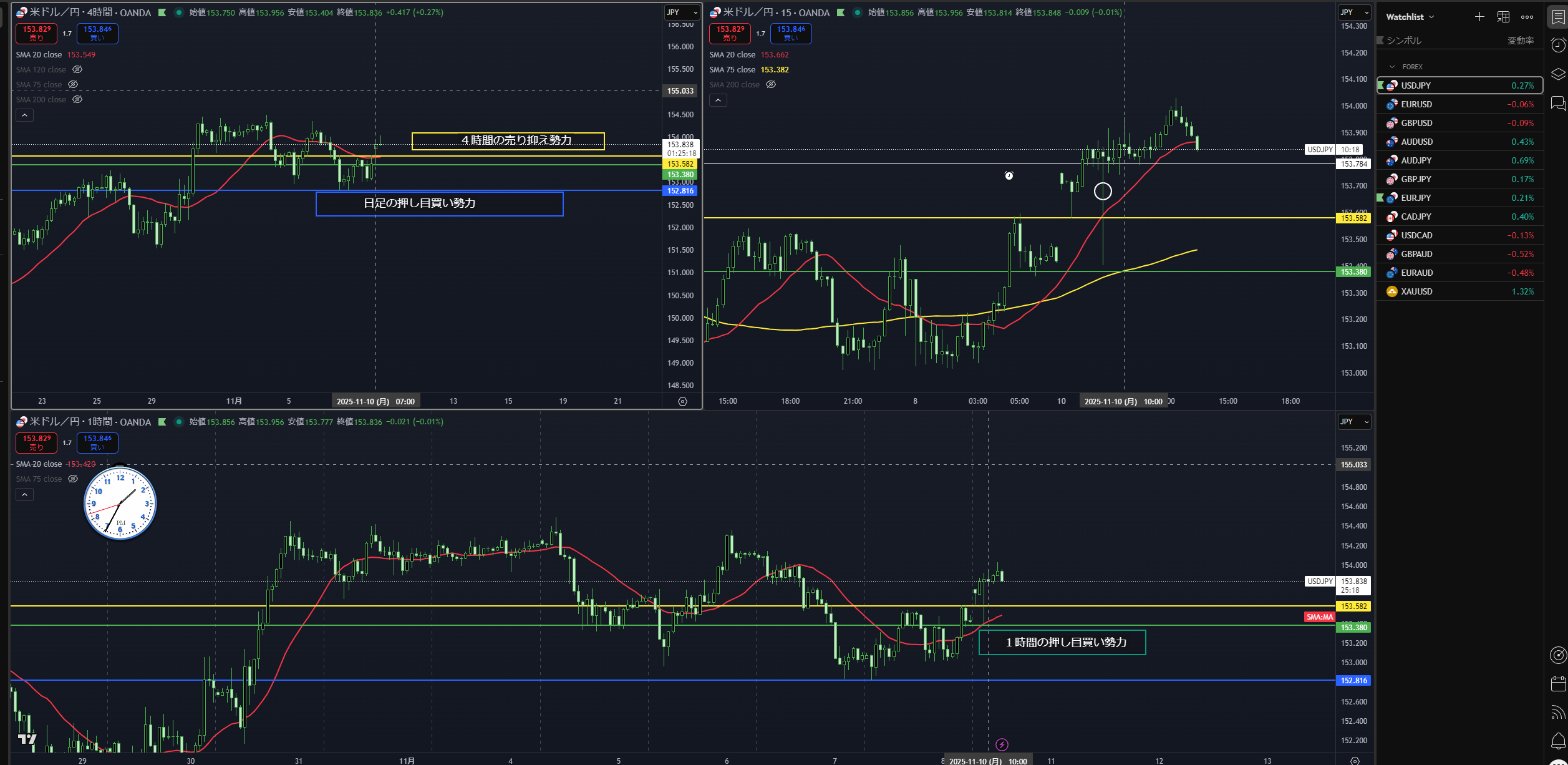
Task: Open the Watchlist three-dots more menu
Action: 1527,17
